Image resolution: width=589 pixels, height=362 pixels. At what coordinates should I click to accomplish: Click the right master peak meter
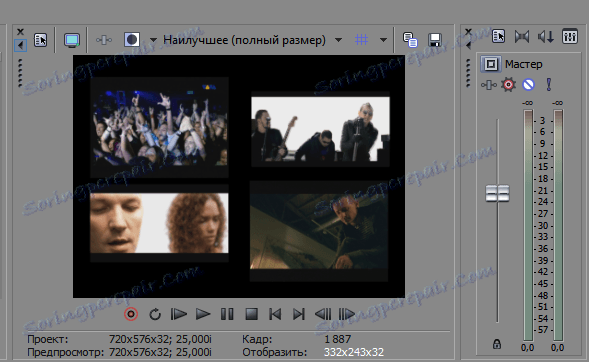click(x=558, y=225)
